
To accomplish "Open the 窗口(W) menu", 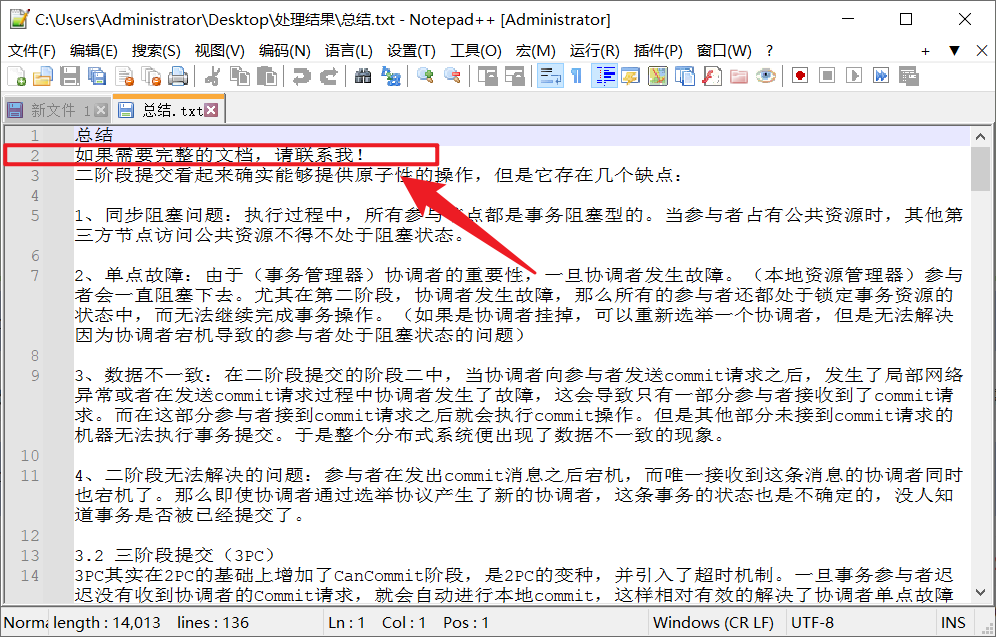I will pos(724,51).
